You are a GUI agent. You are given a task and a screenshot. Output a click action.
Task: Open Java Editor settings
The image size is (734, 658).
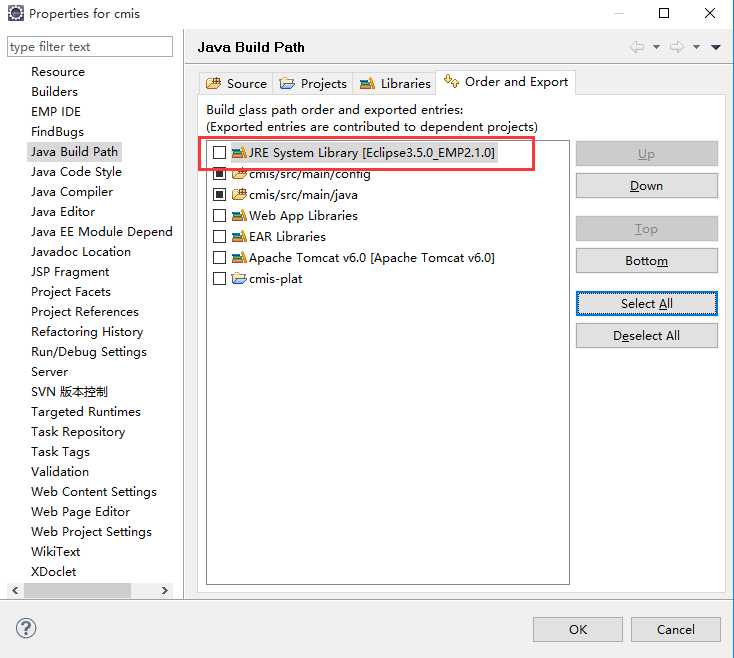[63, 212]
